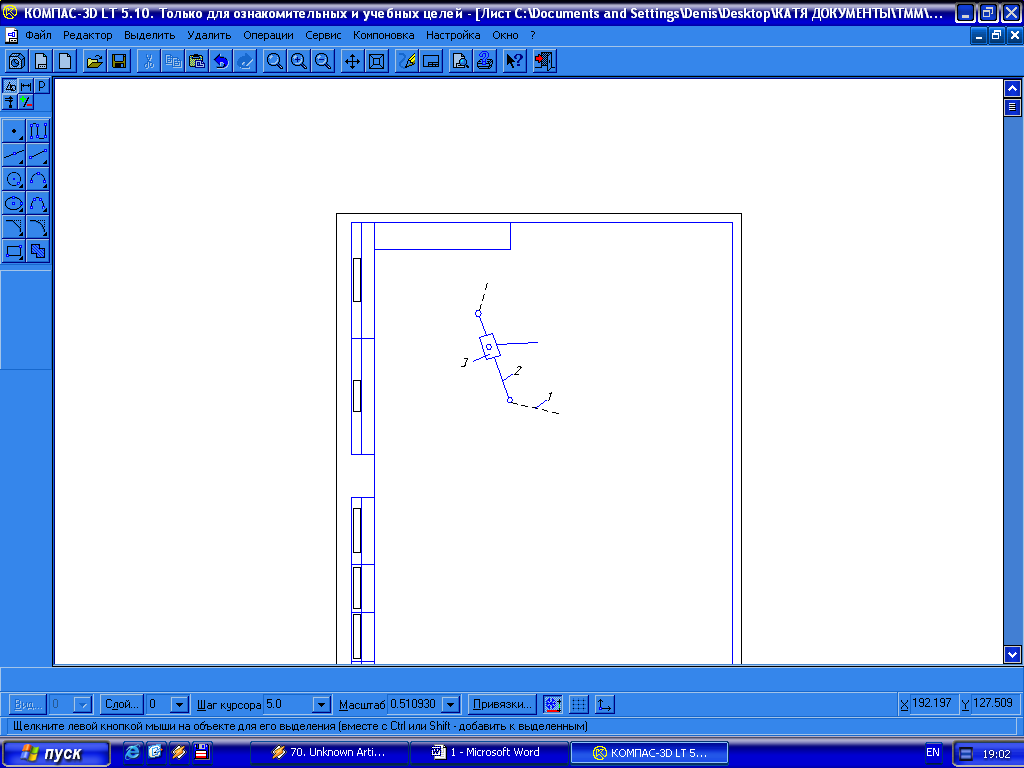
Task: Switch to the dimensions panel tab
Action: point(25,86)
